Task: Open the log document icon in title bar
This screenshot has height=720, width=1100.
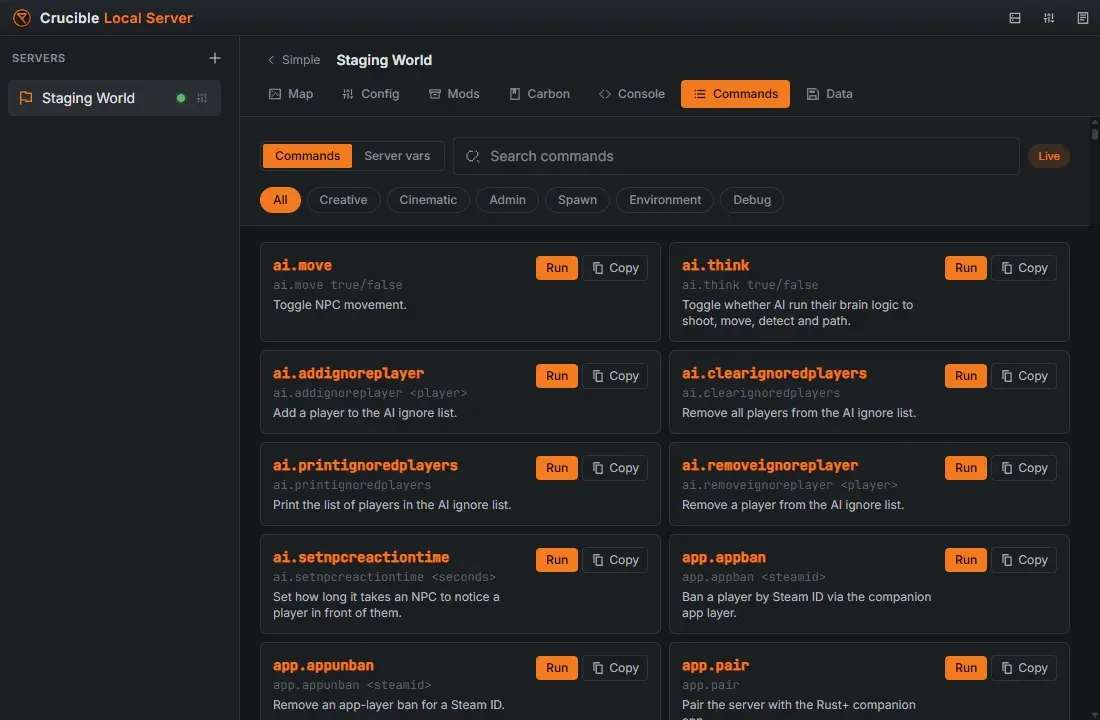Action: click(x=1082, y=18)
